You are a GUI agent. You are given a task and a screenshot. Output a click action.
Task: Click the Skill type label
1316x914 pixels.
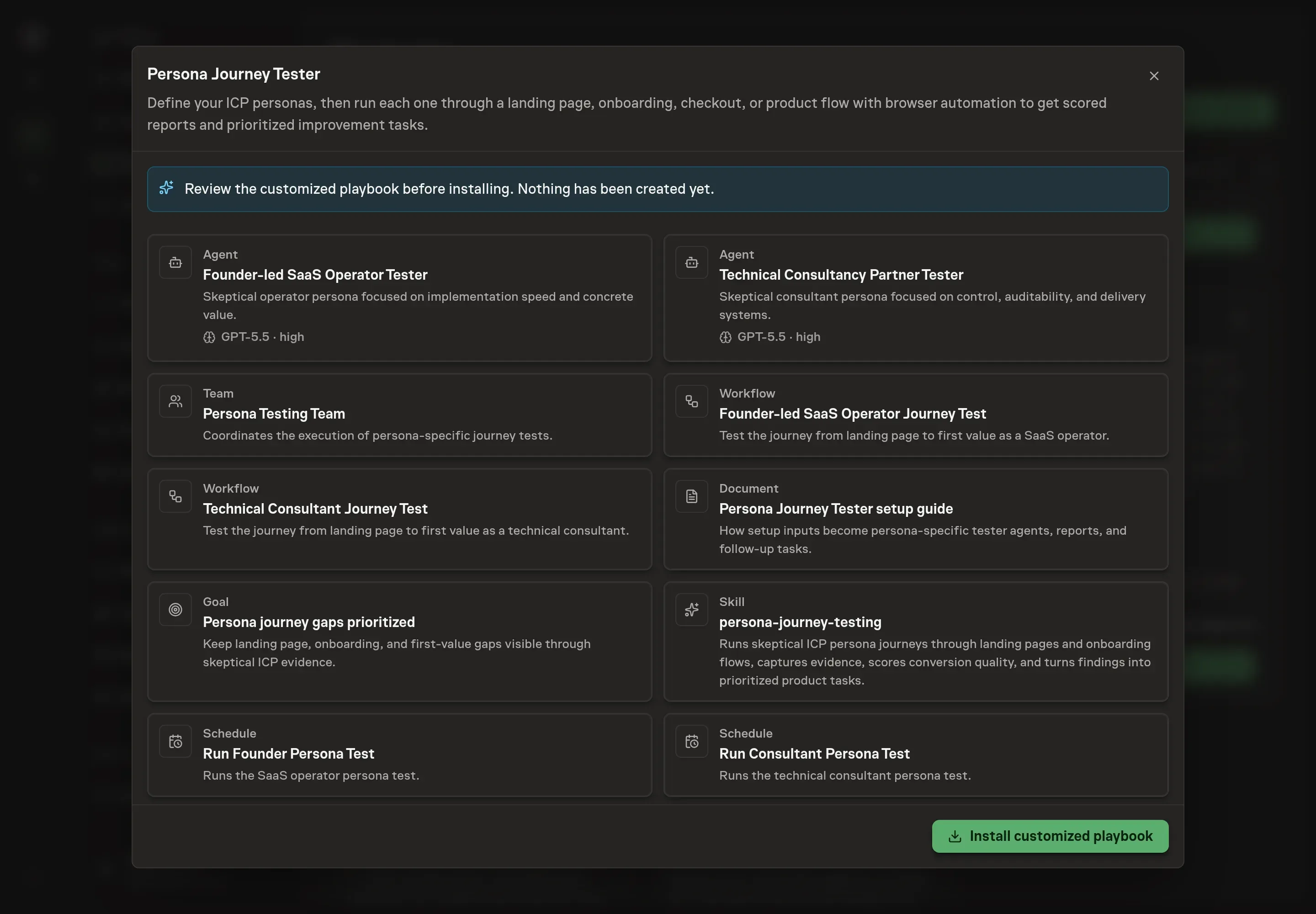point(732,602)
